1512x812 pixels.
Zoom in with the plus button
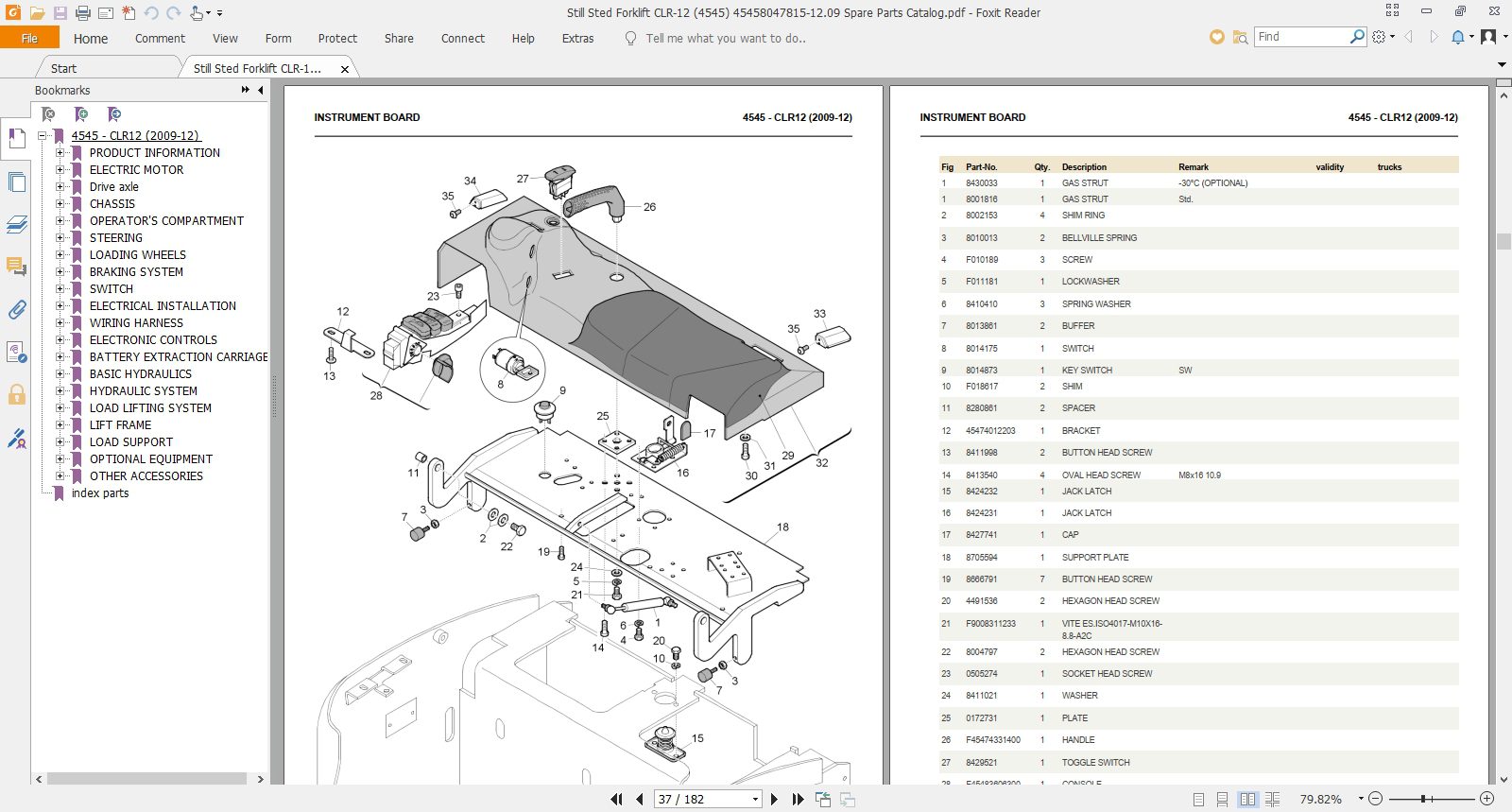[x=1487, y=799]
